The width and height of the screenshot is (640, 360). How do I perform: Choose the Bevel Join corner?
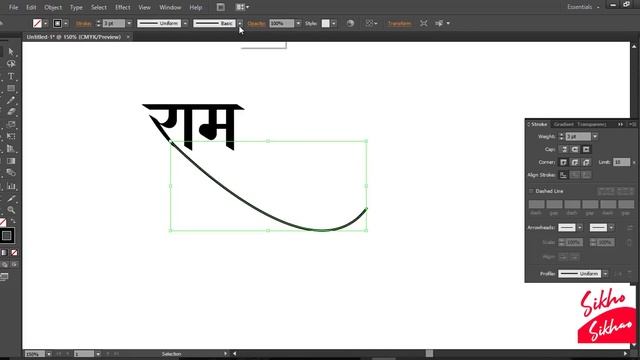(586, 162)
